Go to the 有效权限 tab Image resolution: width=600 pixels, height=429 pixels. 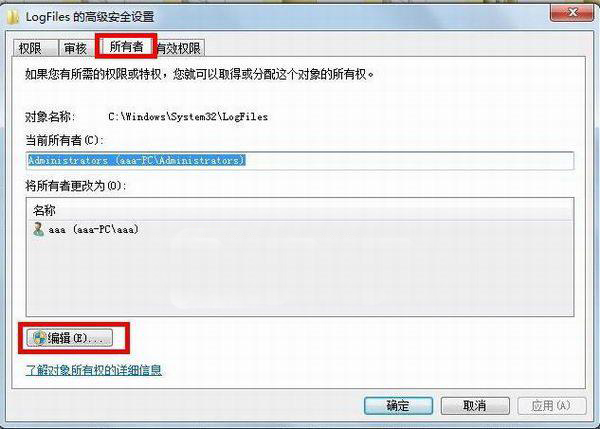179,48
